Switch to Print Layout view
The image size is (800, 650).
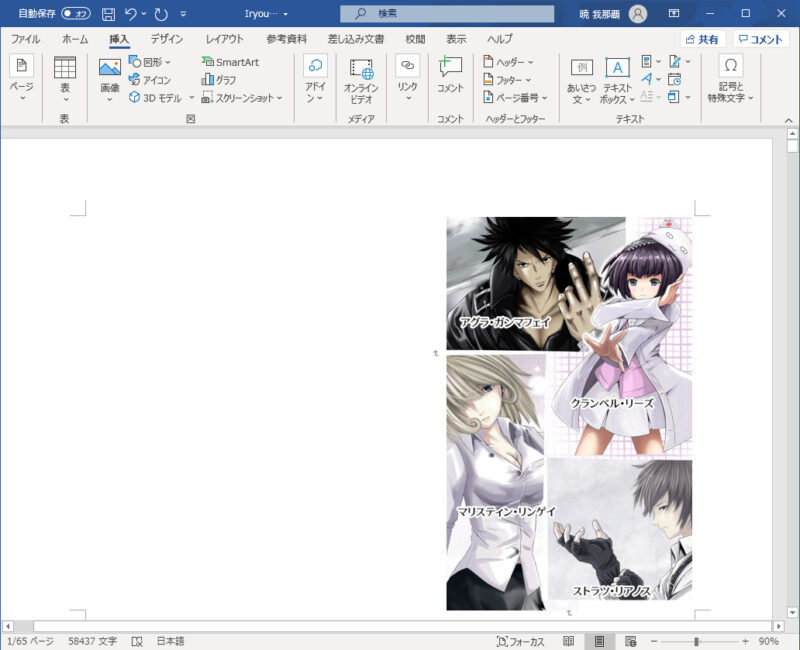pyautogui.click(x=599, y=641)
